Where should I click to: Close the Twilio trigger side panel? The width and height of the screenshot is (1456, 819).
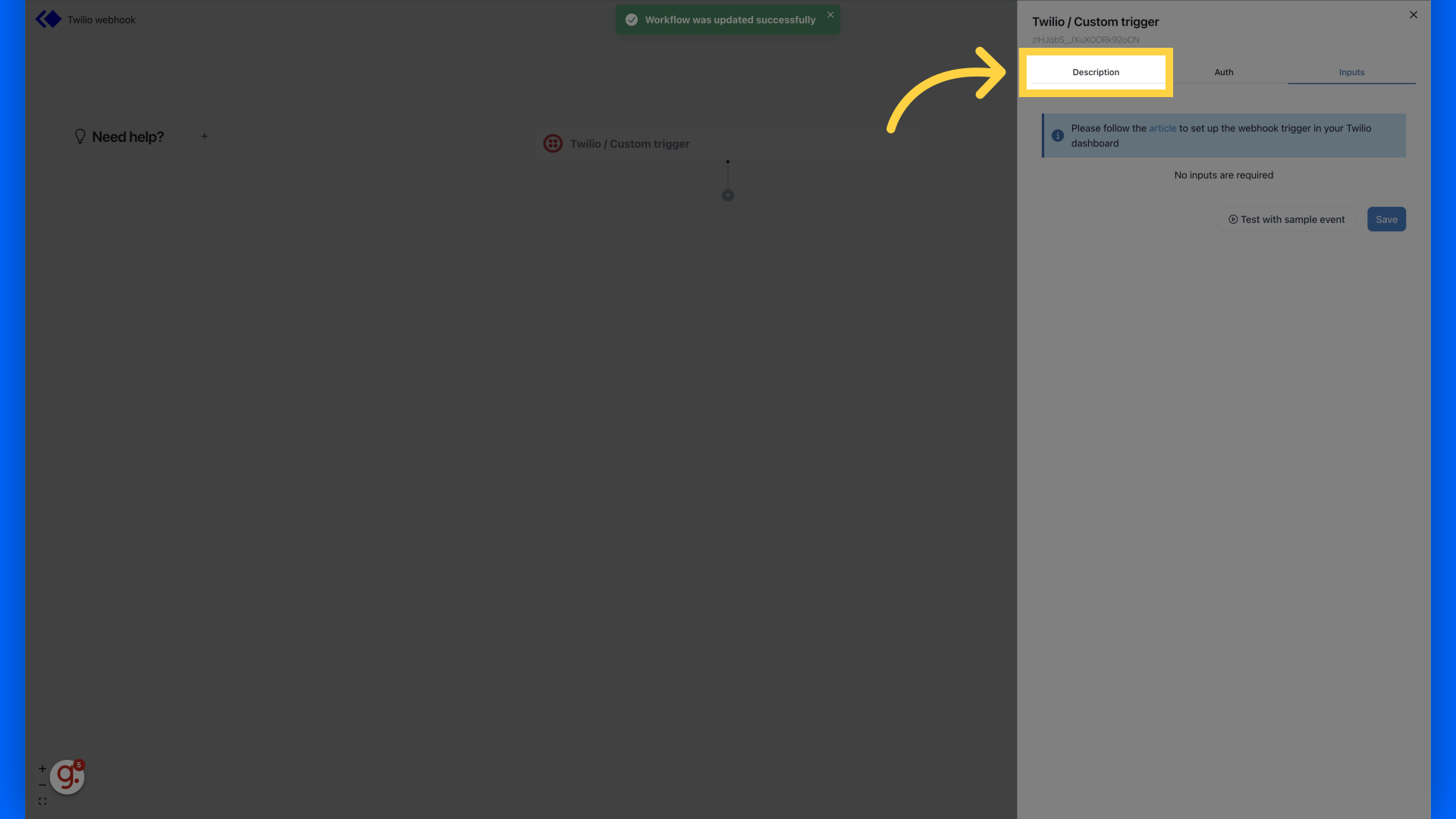point(1413,14)
